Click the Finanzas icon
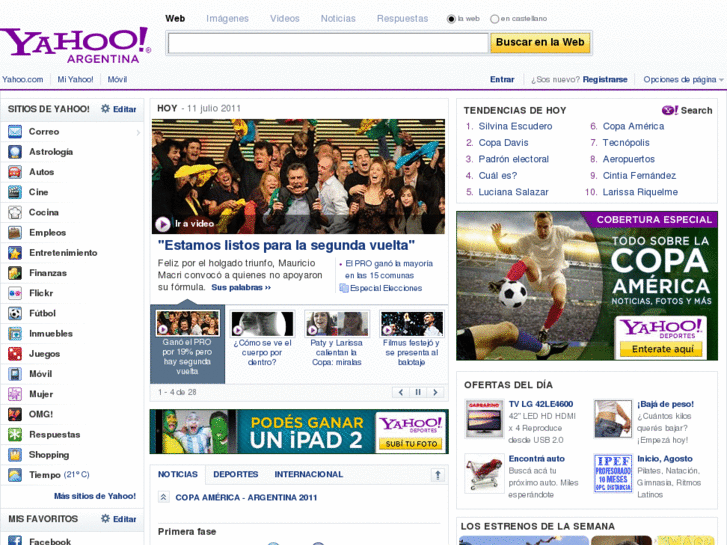727x545 pixels. coord(15,273)
